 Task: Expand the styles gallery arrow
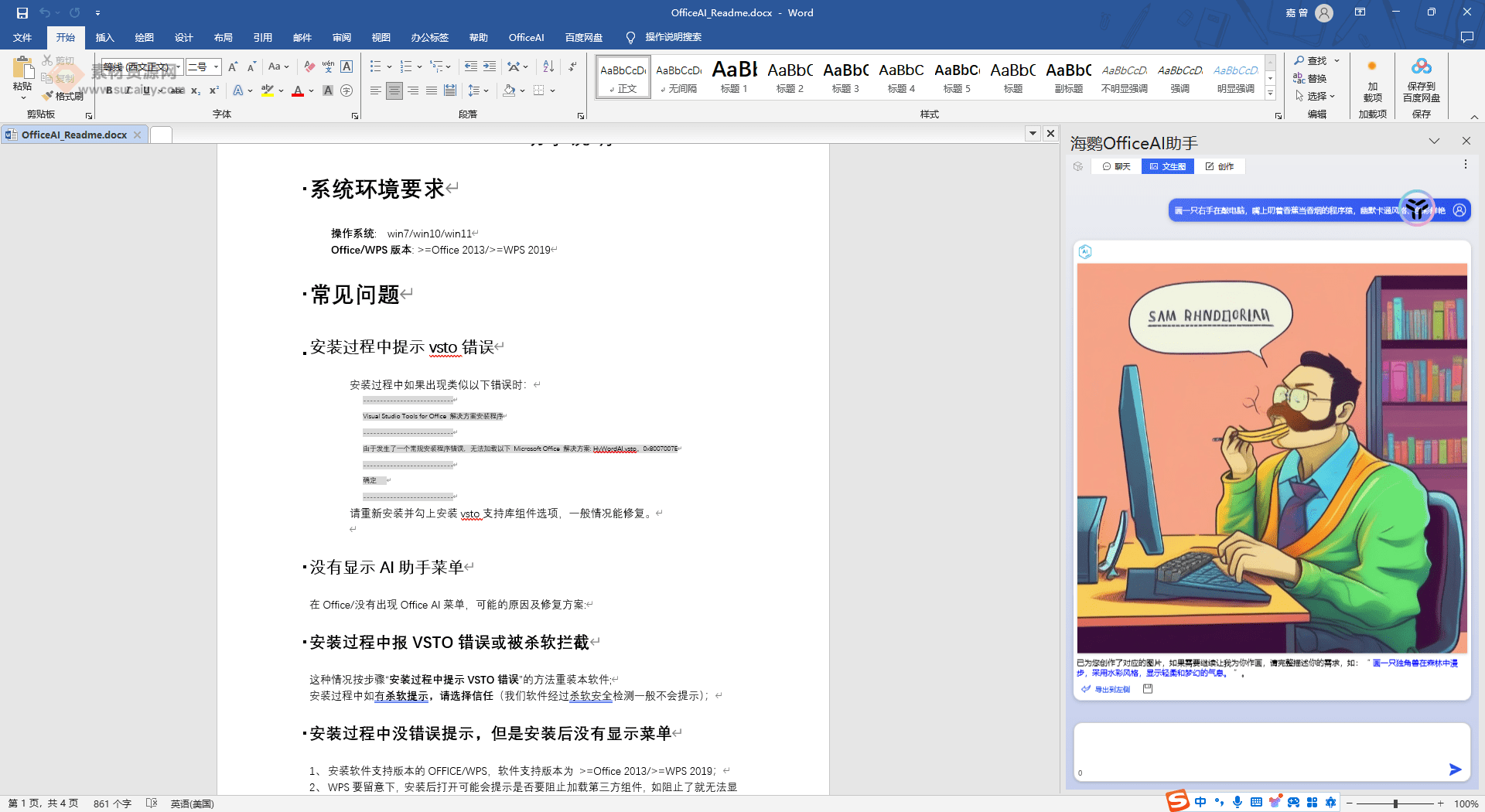click(1271, 93)
